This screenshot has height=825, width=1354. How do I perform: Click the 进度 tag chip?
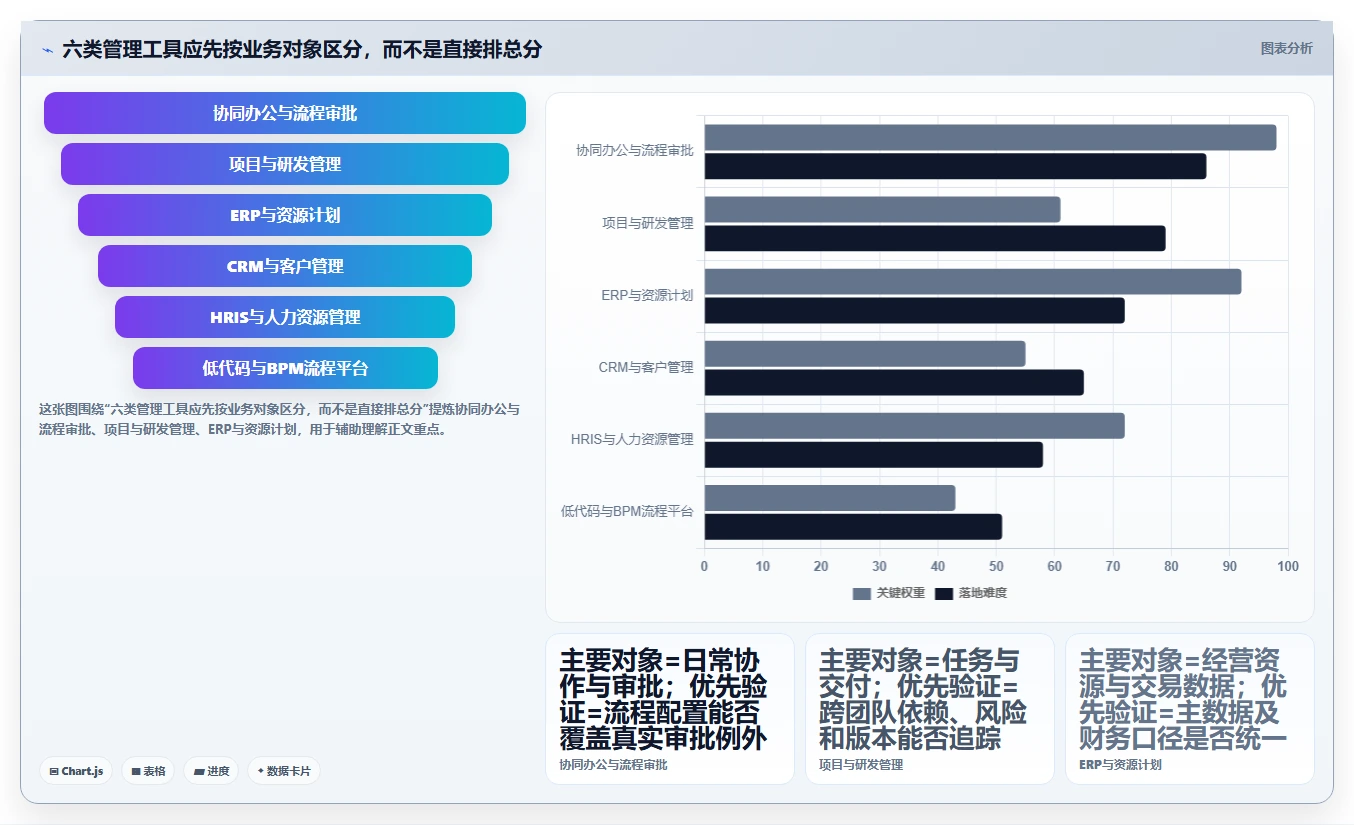tap(211, 771)
